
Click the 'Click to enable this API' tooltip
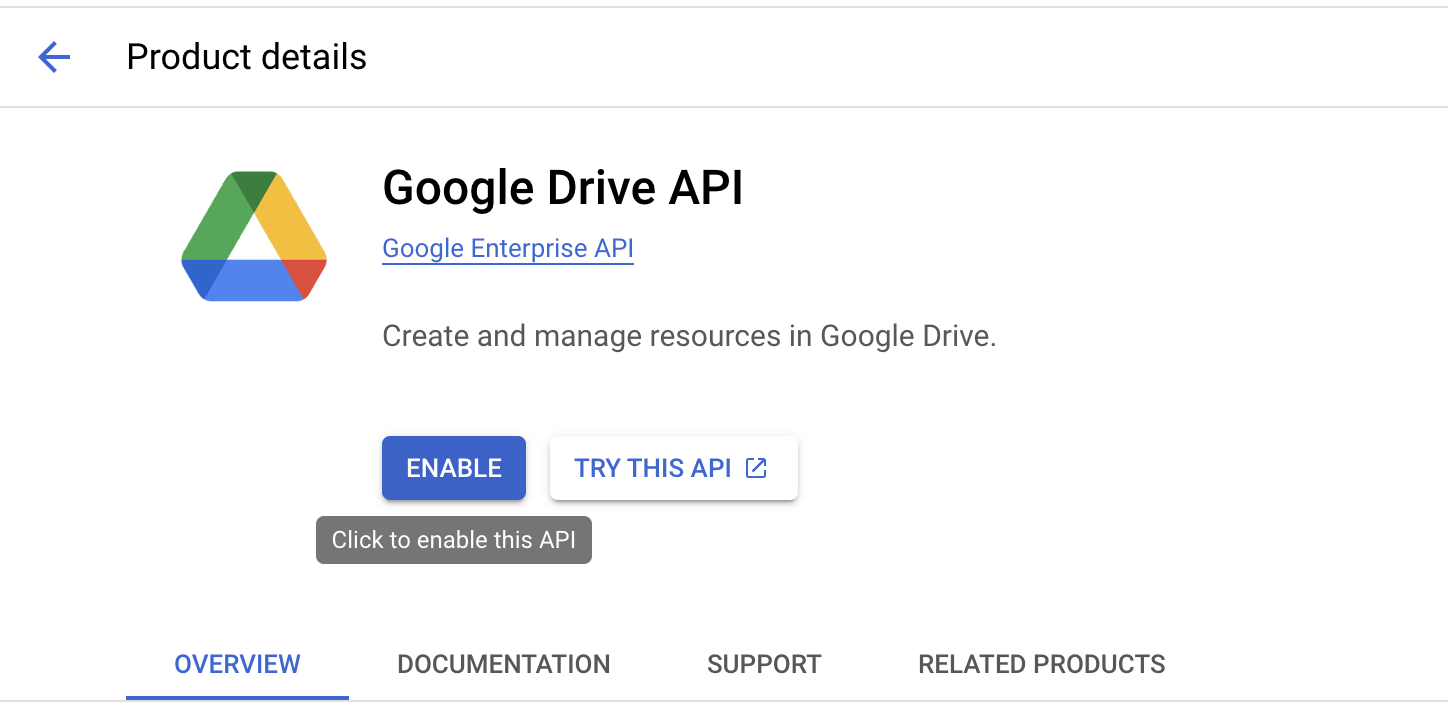point(454,540)
